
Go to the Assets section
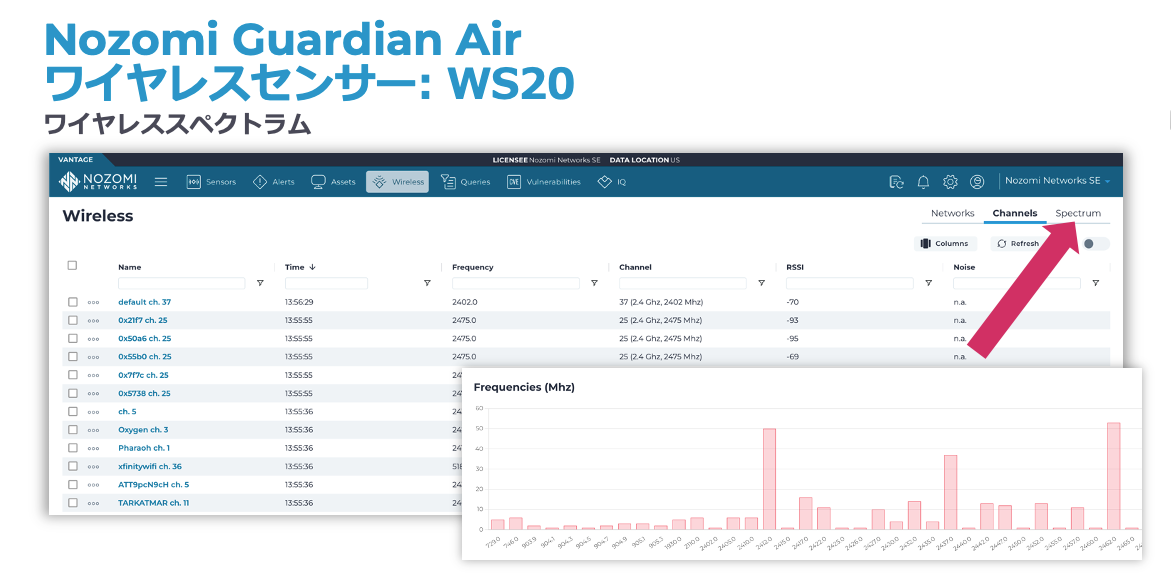coord(333,181)
